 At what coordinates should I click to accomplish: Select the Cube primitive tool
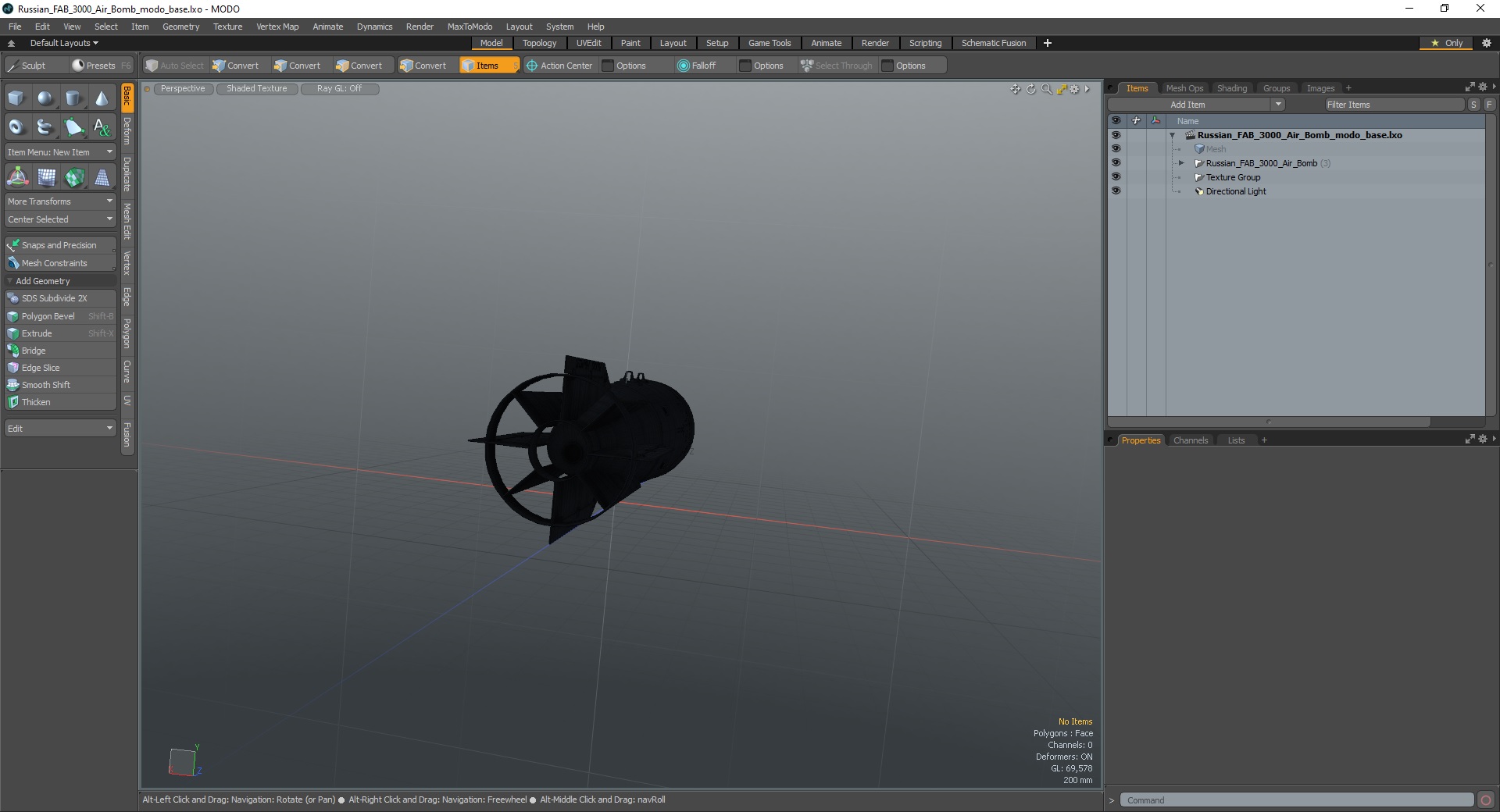pyautogui.click(x=16, y=98)
